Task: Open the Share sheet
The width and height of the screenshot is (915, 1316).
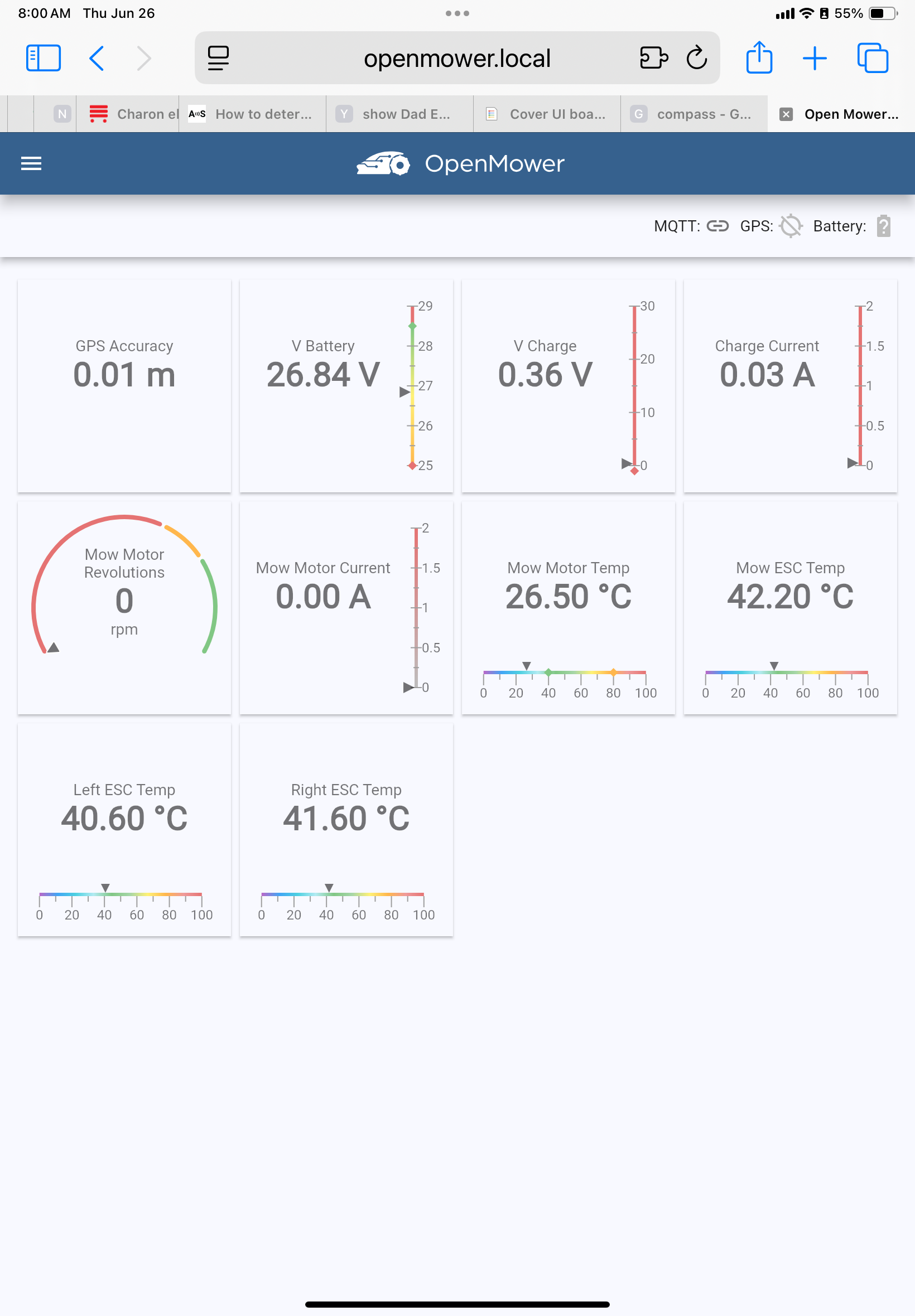Action: click(x=759, y=57)
